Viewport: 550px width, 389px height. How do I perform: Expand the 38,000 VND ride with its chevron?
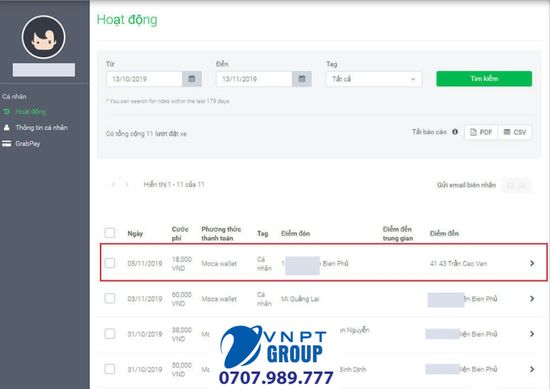pyautogui.click(x=532, y=334)
